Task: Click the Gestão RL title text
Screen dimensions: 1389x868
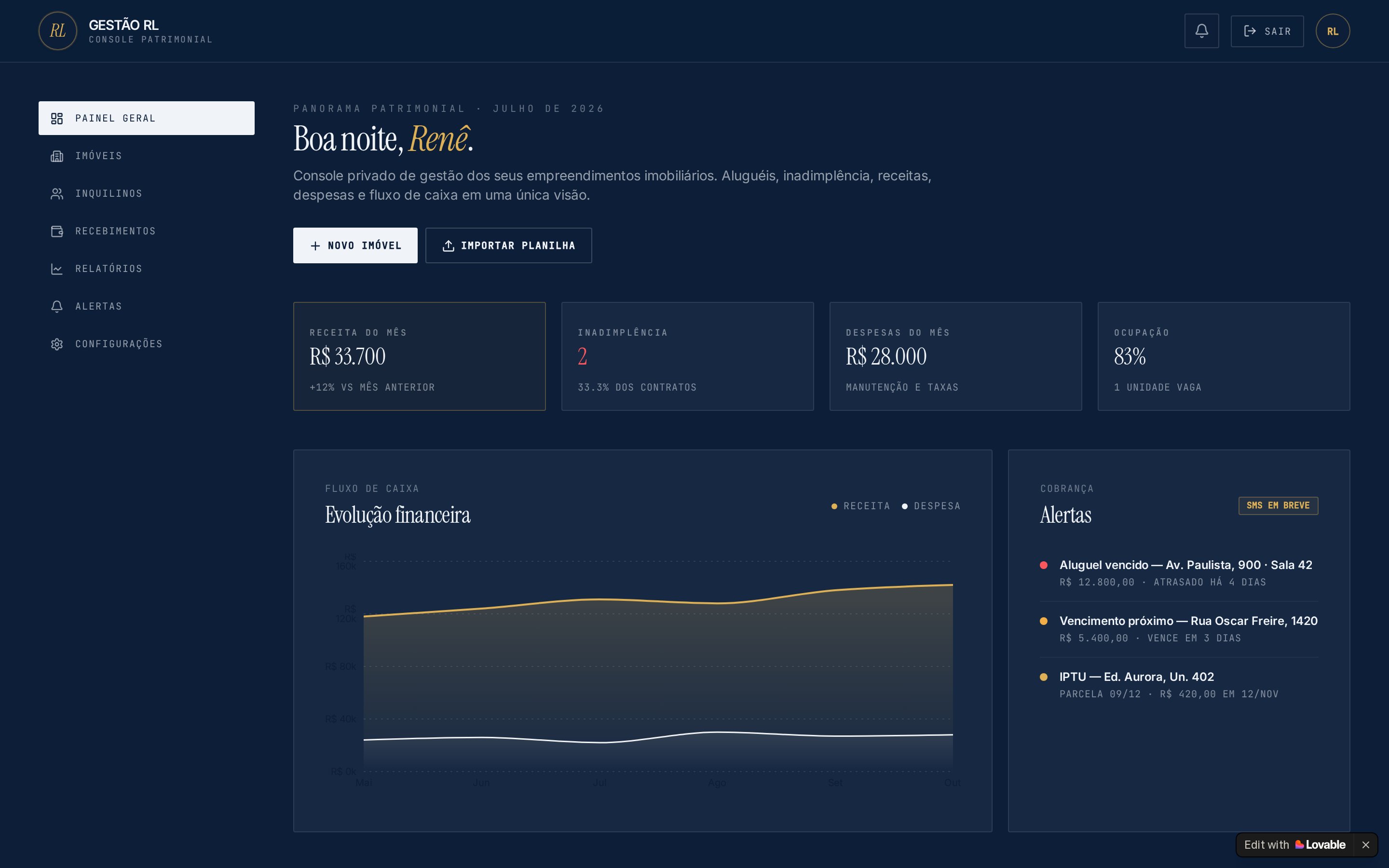Action: [123, 25]
